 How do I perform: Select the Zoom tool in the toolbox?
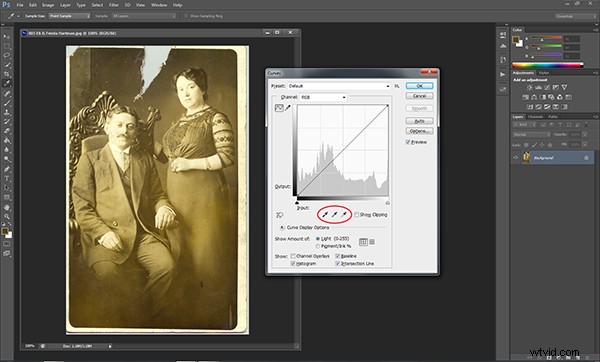(7, 217)
